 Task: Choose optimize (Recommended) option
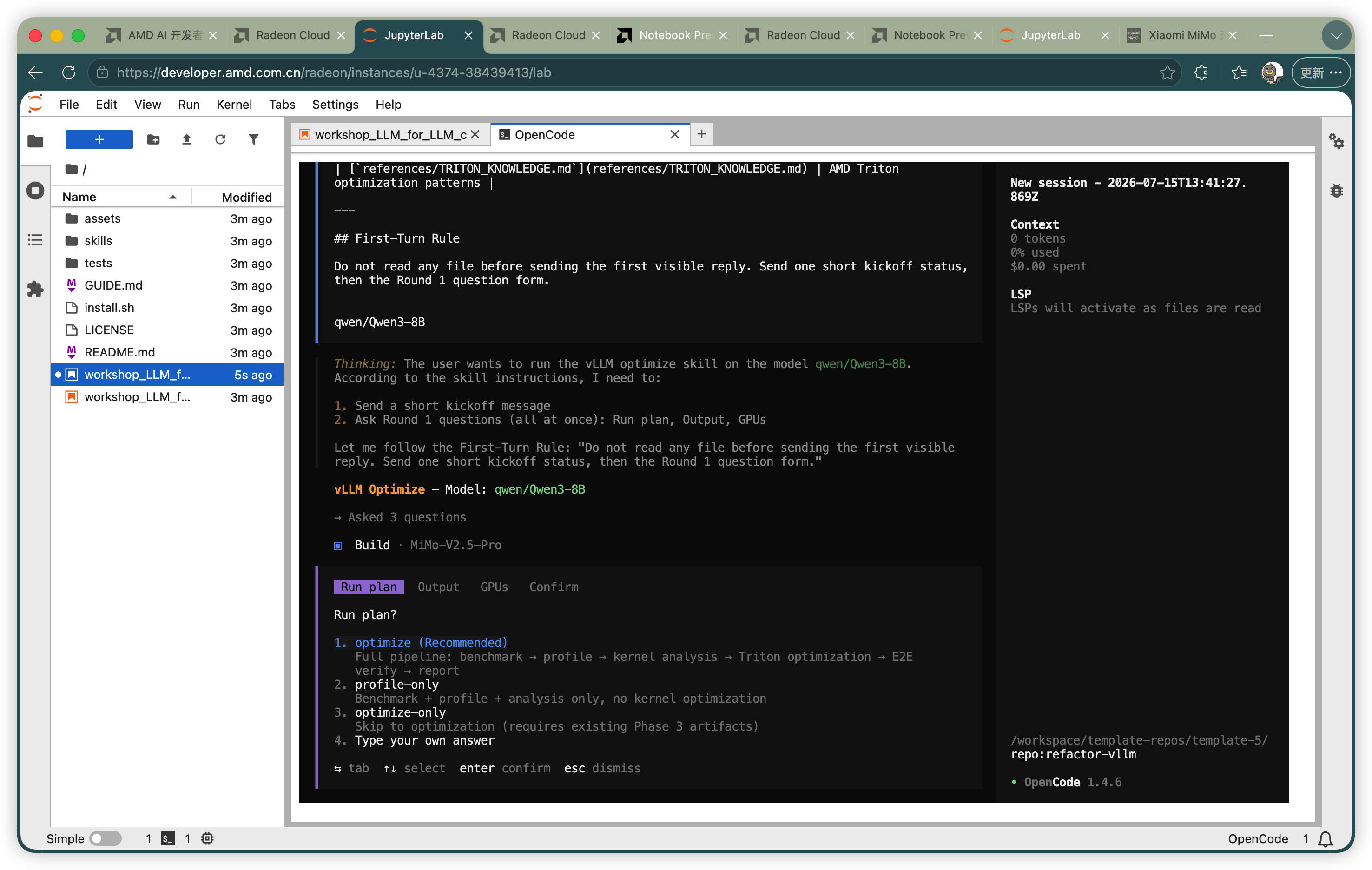[431, 643]
